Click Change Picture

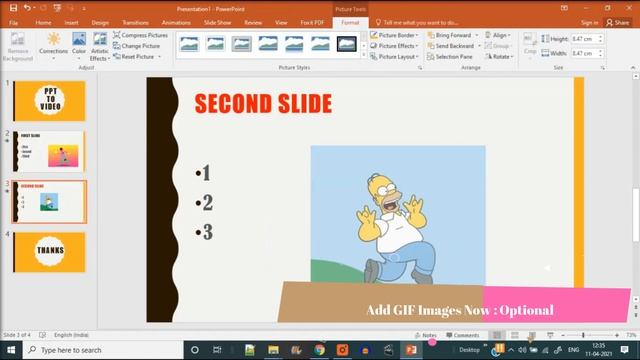coord(137,46)
